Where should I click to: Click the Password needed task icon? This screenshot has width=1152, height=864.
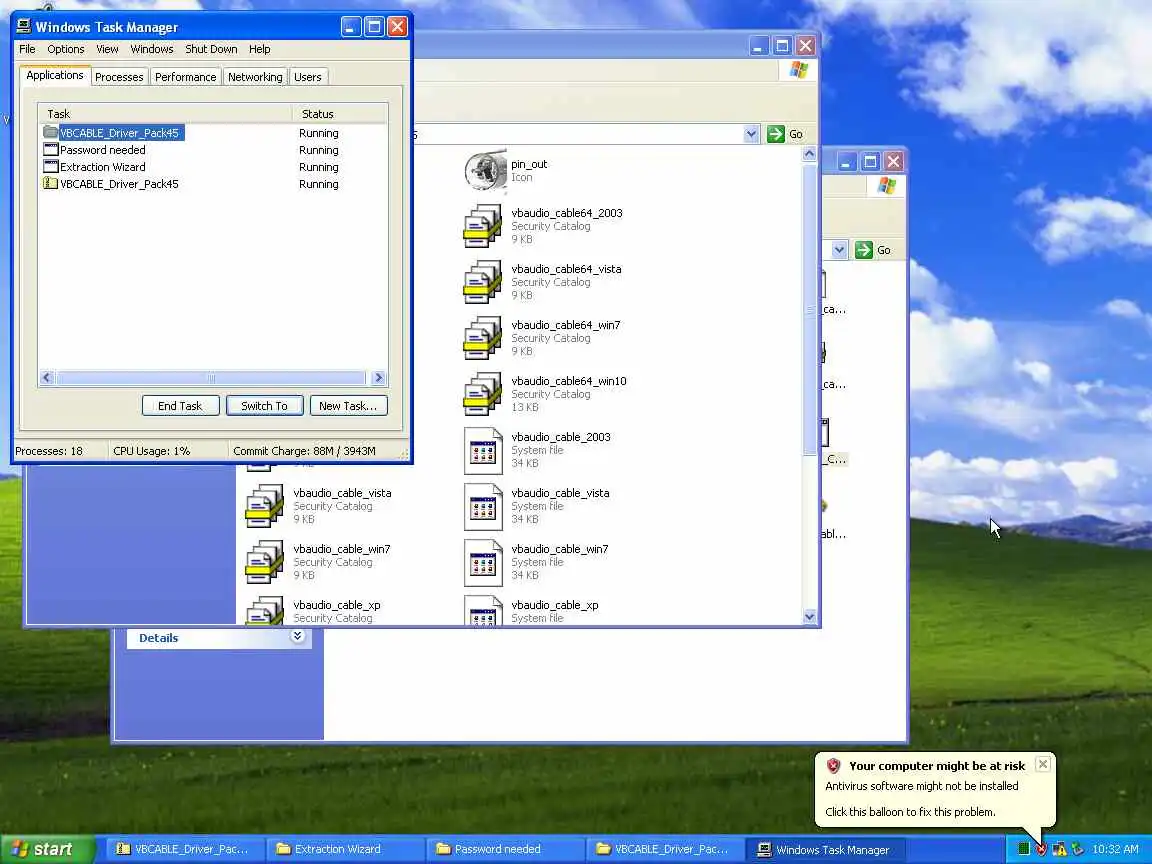(51, 149)
